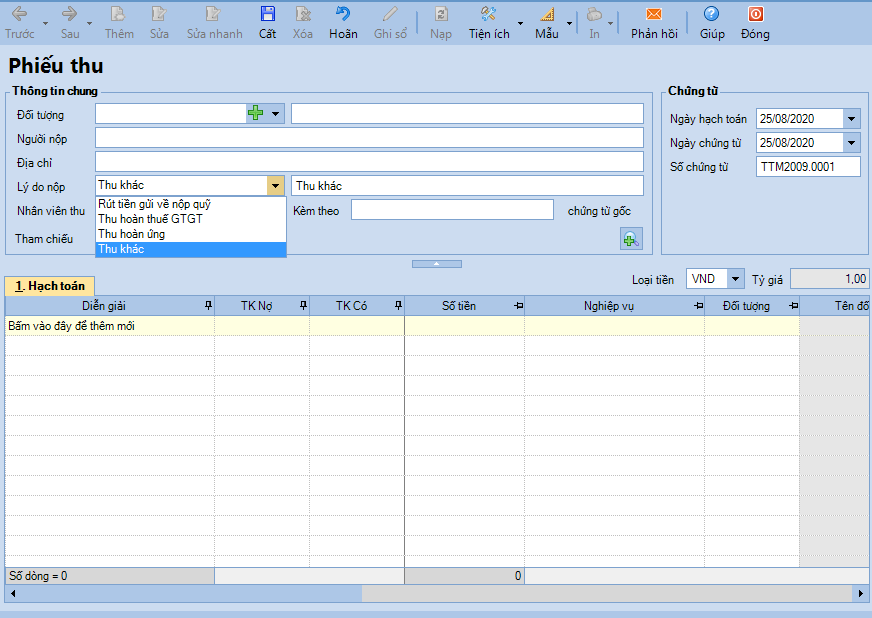Viewport: 872px width, 618px height.
Task: Pin the Diễn giải column
Action: [208, 305]
